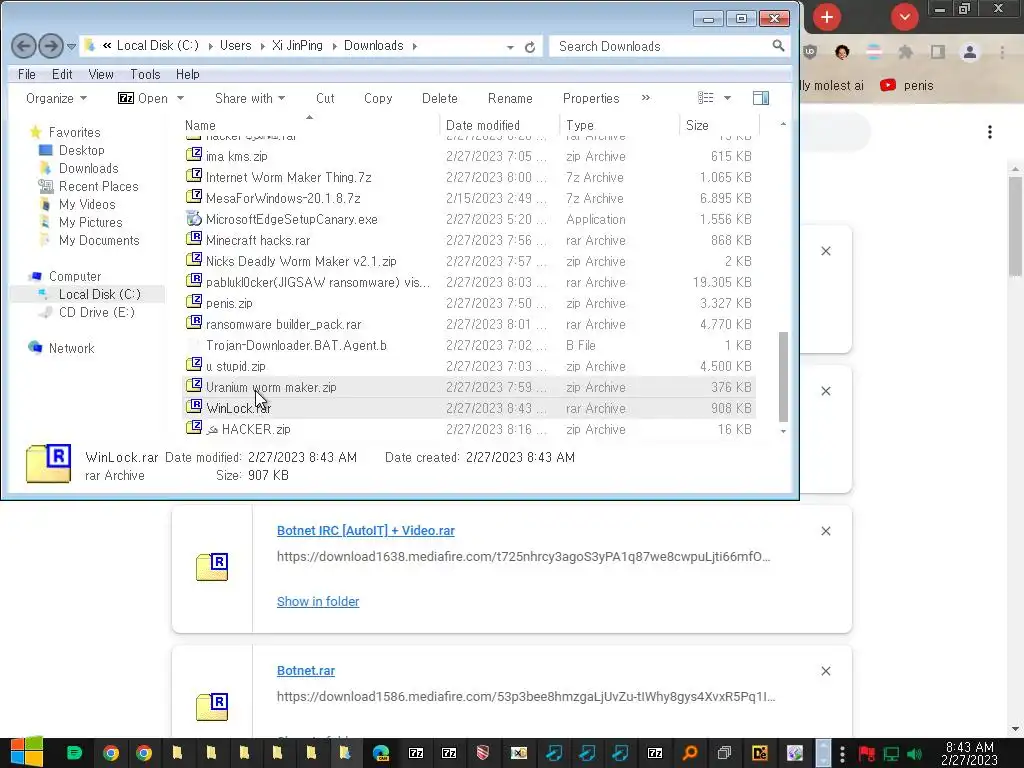Open the Edit menu
The image size is (1024, 768).
pyautogui.click(x=62, y=74)
